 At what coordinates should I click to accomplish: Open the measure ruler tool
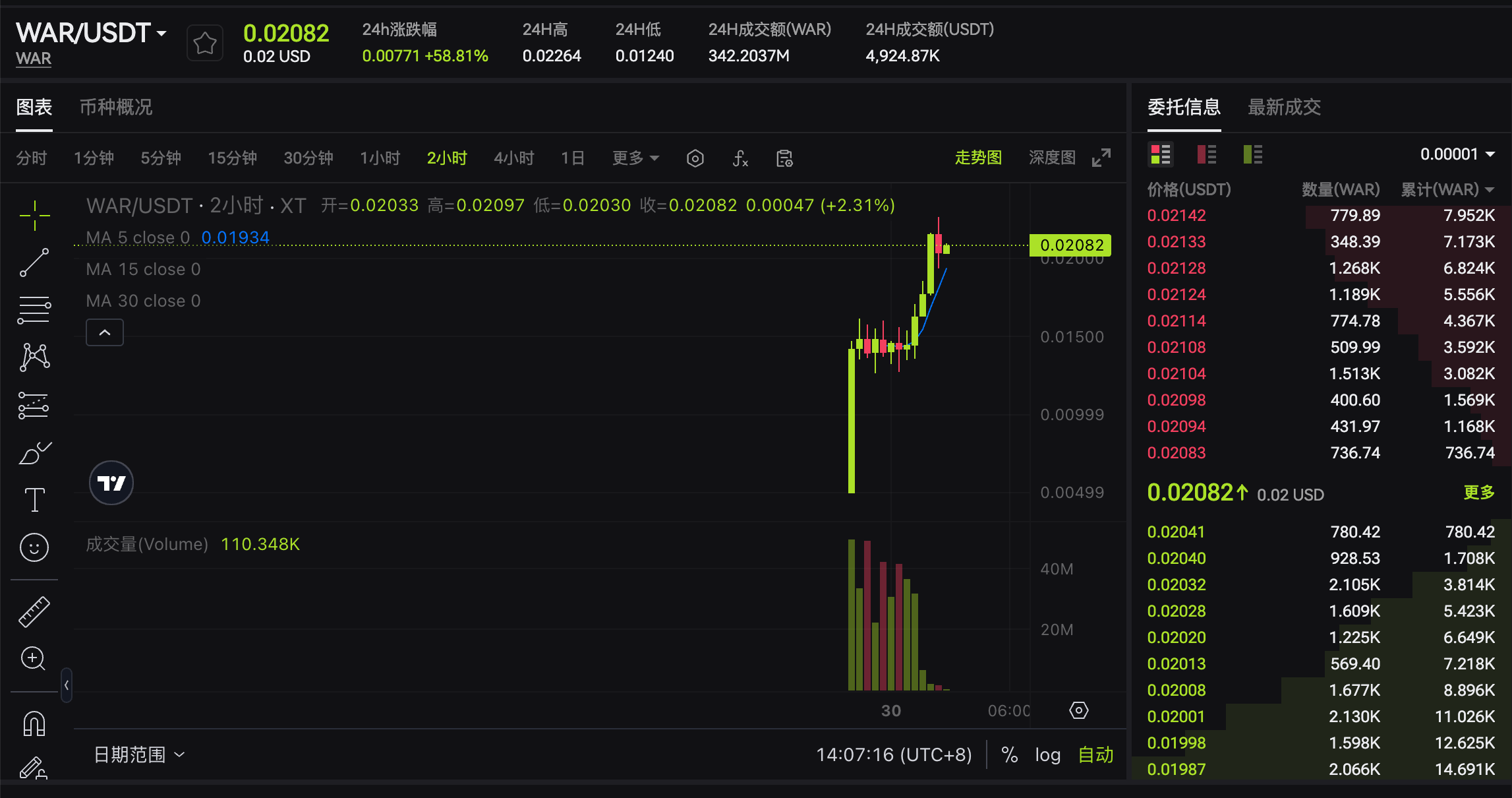pos(34,610)
